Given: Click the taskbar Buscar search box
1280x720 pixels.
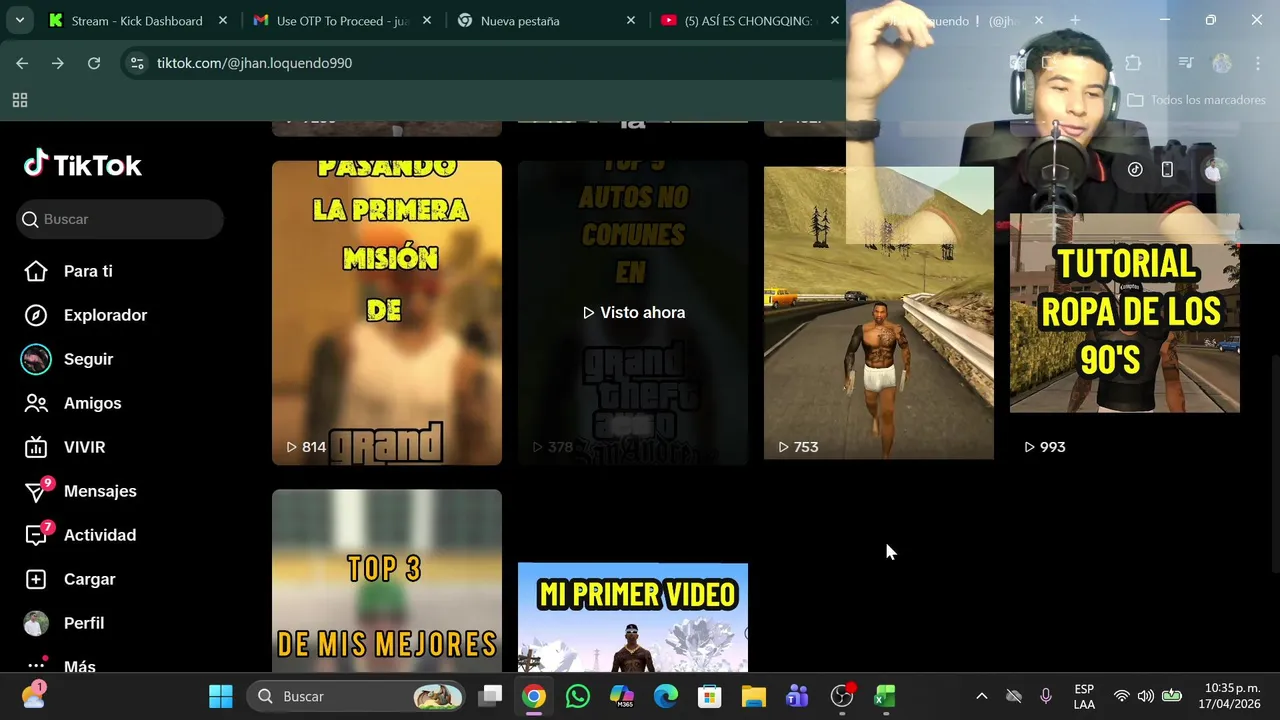Looking at the screenshot, I should click(x=357, y=696).
